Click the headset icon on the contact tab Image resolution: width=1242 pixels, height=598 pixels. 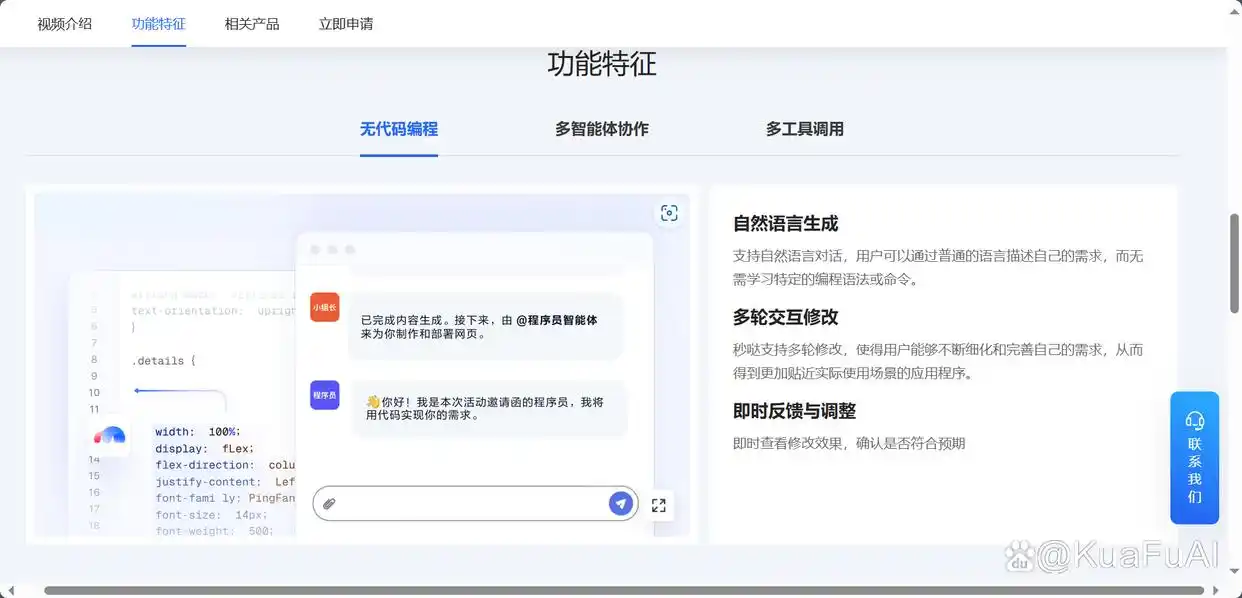[x=1194, y=420]
